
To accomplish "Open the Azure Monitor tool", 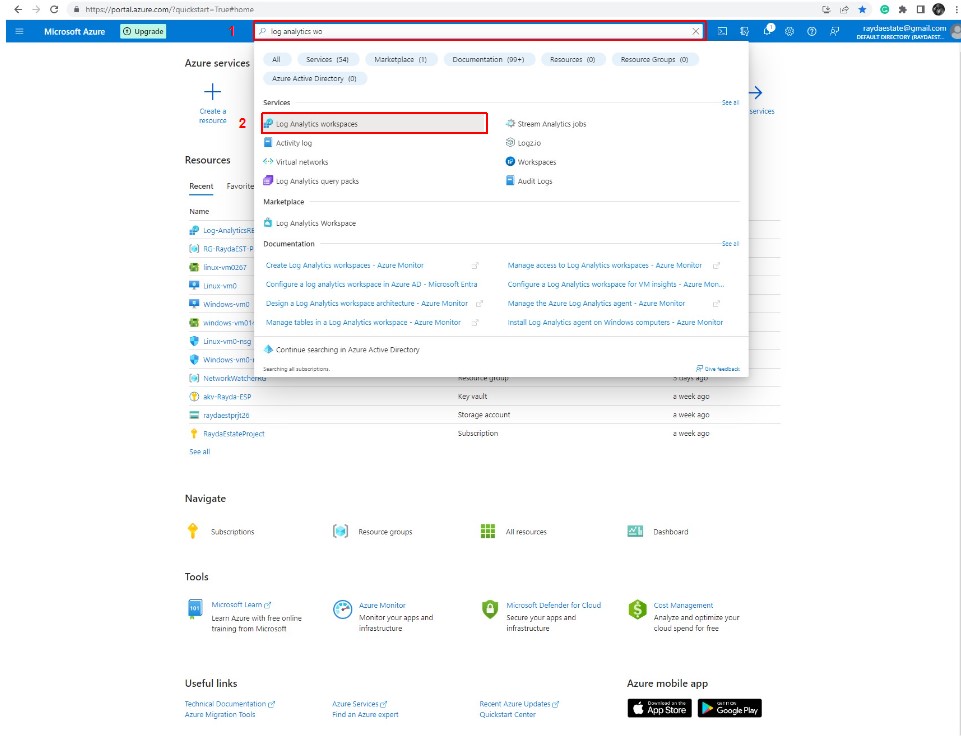I will pos(382,605).
